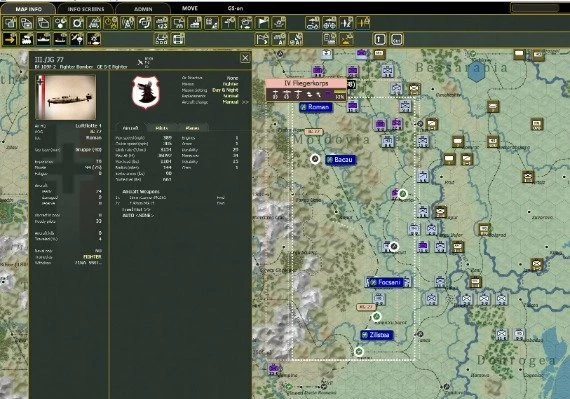The height and width of the screenshot is (399, 570).
Task: Toggle the 'AUTO <NONE>' loadout option
Action: click(x=138, y=215)
